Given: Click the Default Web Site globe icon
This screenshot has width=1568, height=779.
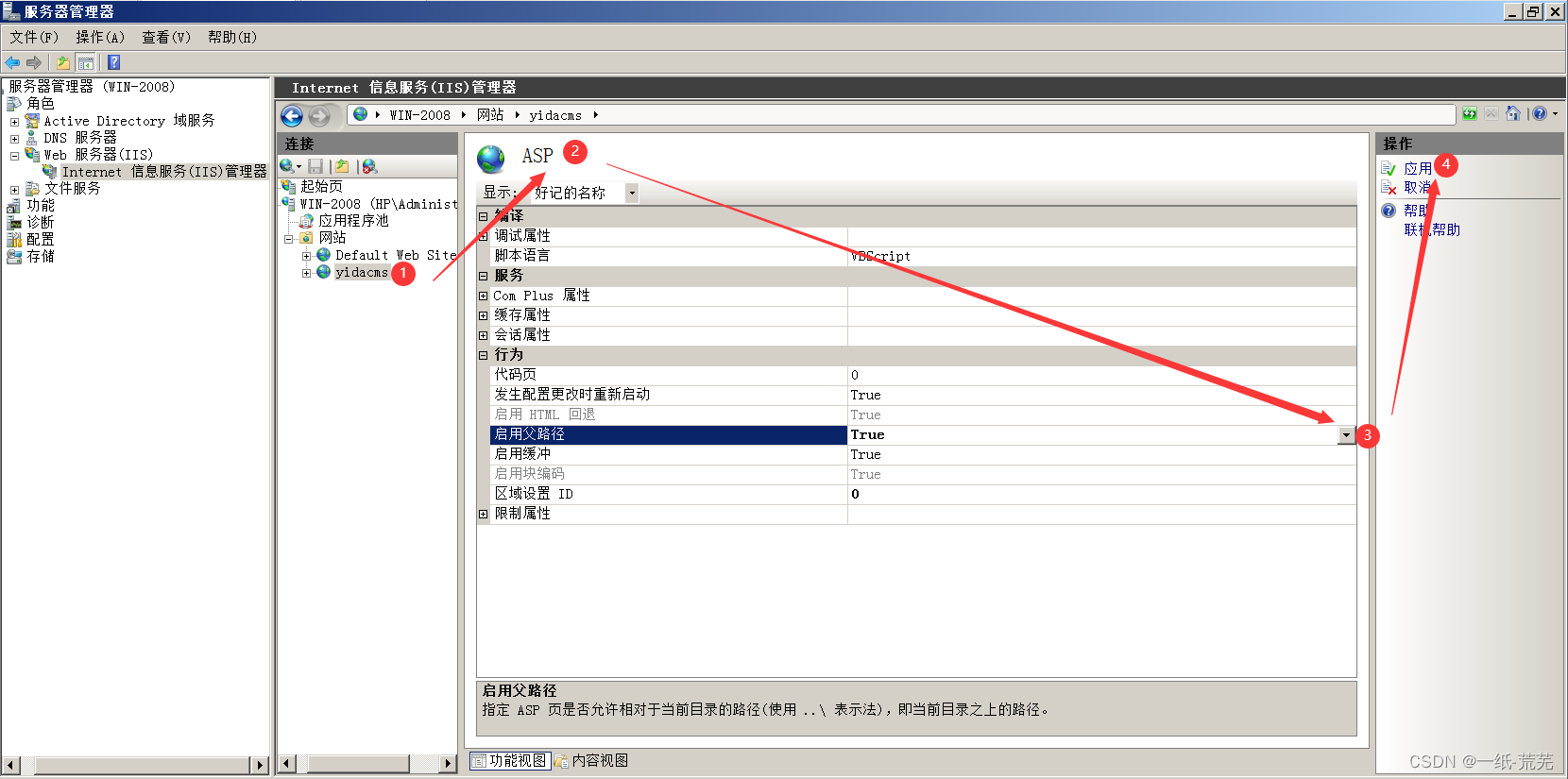Looking at the screenshot, I should tap(324, 255).
